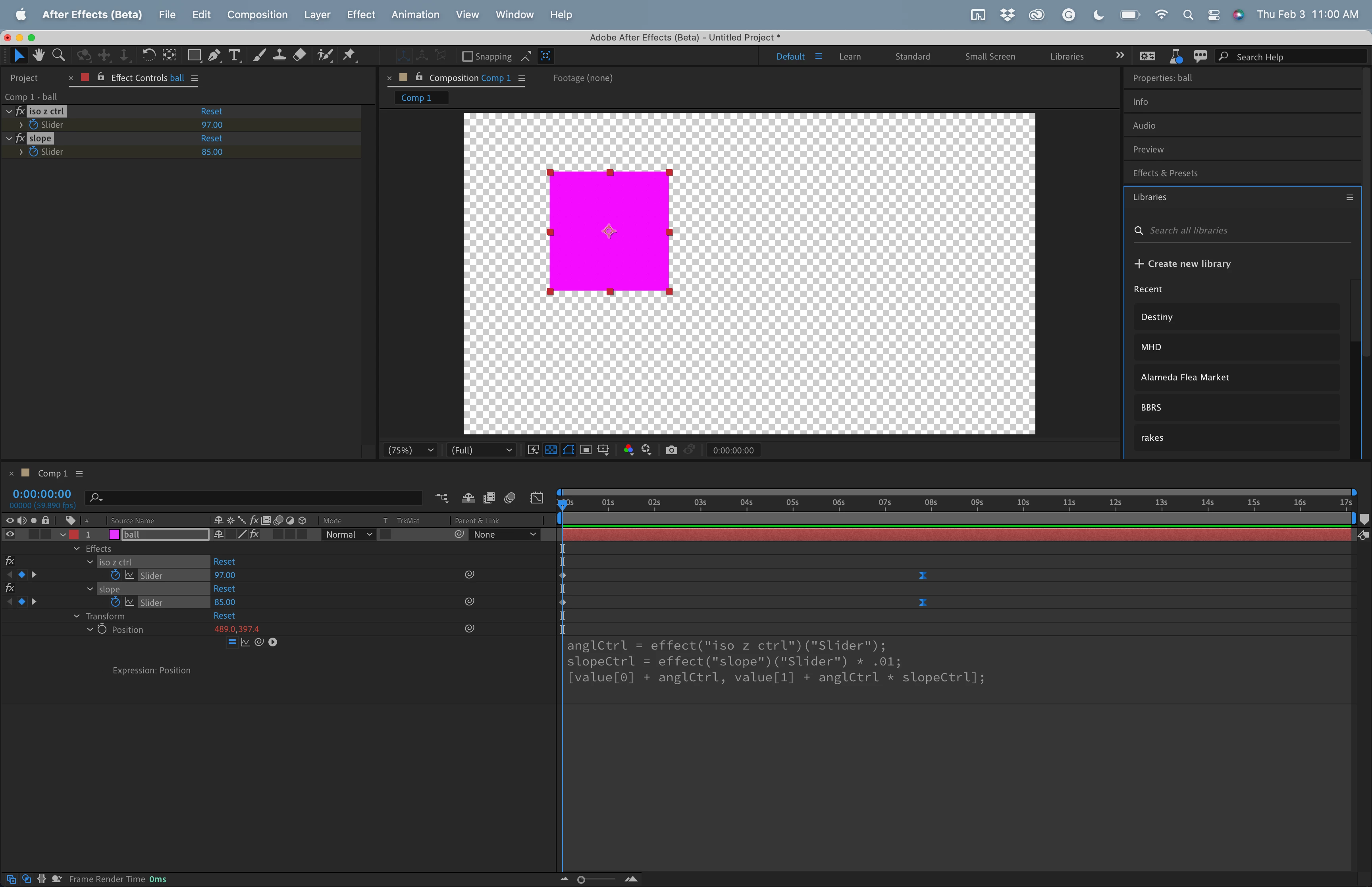Viewport: 1372px width, 887px height.
Task: Click the Rectangle shape tool
Action: pos(194,55)
